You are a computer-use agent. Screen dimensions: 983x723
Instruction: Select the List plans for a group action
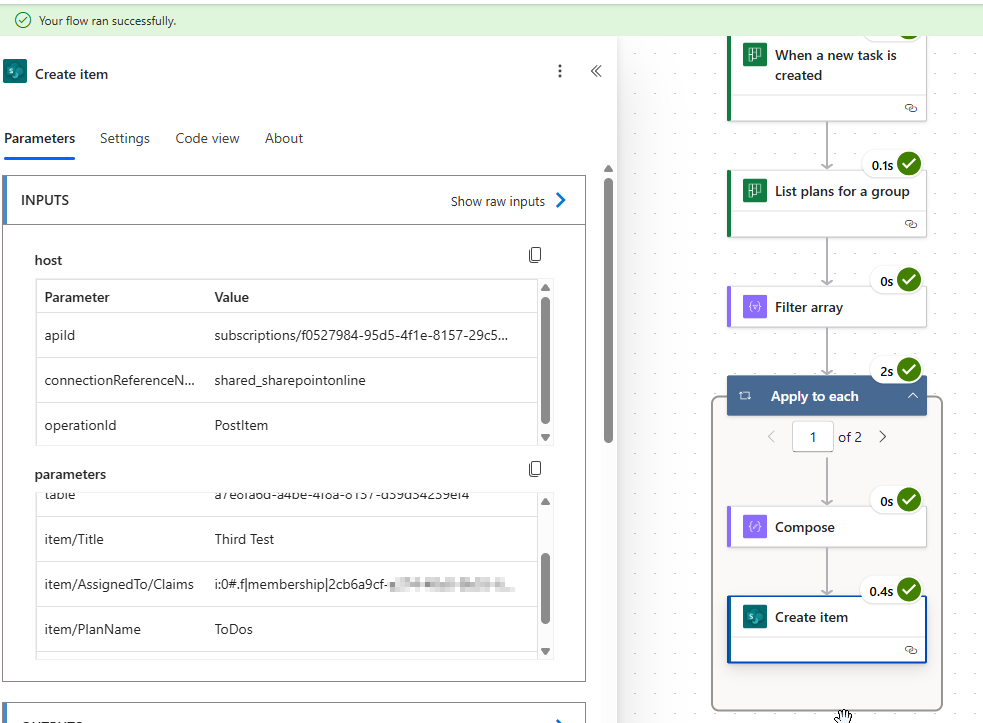point(827,203)
